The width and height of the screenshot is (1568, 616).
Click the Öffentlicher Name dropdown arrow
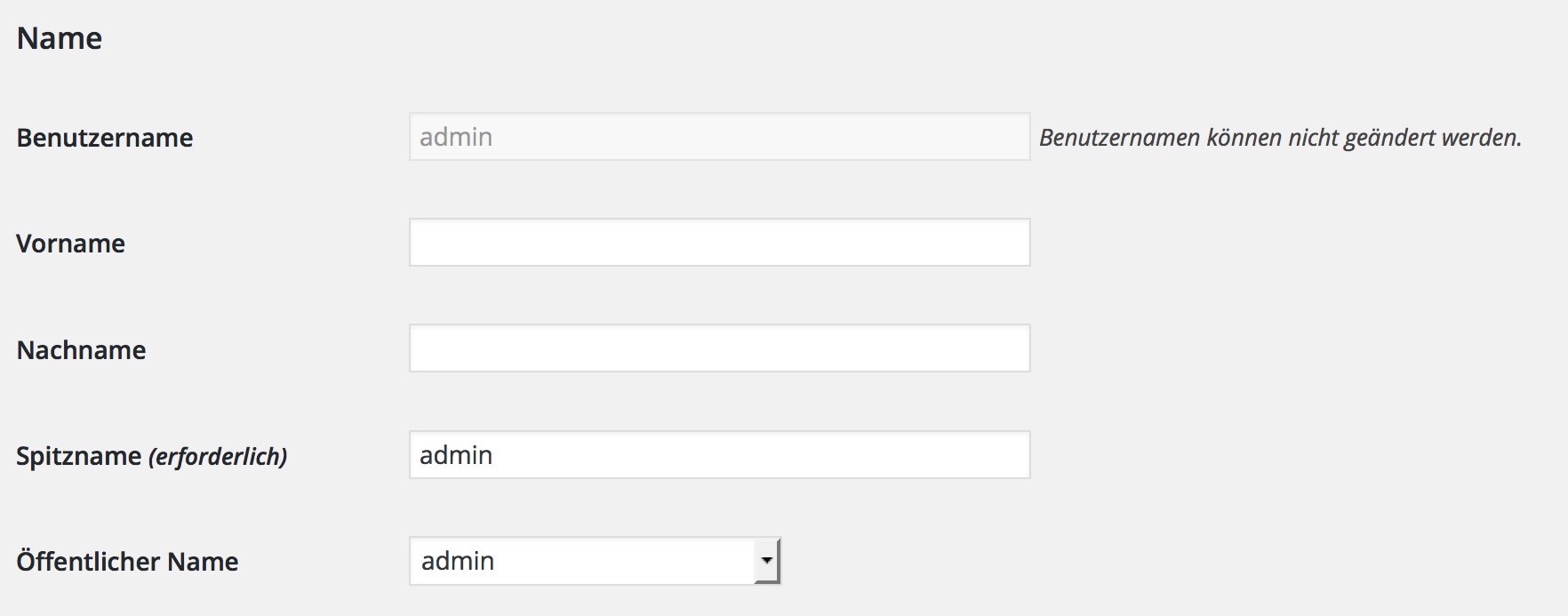[x=766, y=561]
